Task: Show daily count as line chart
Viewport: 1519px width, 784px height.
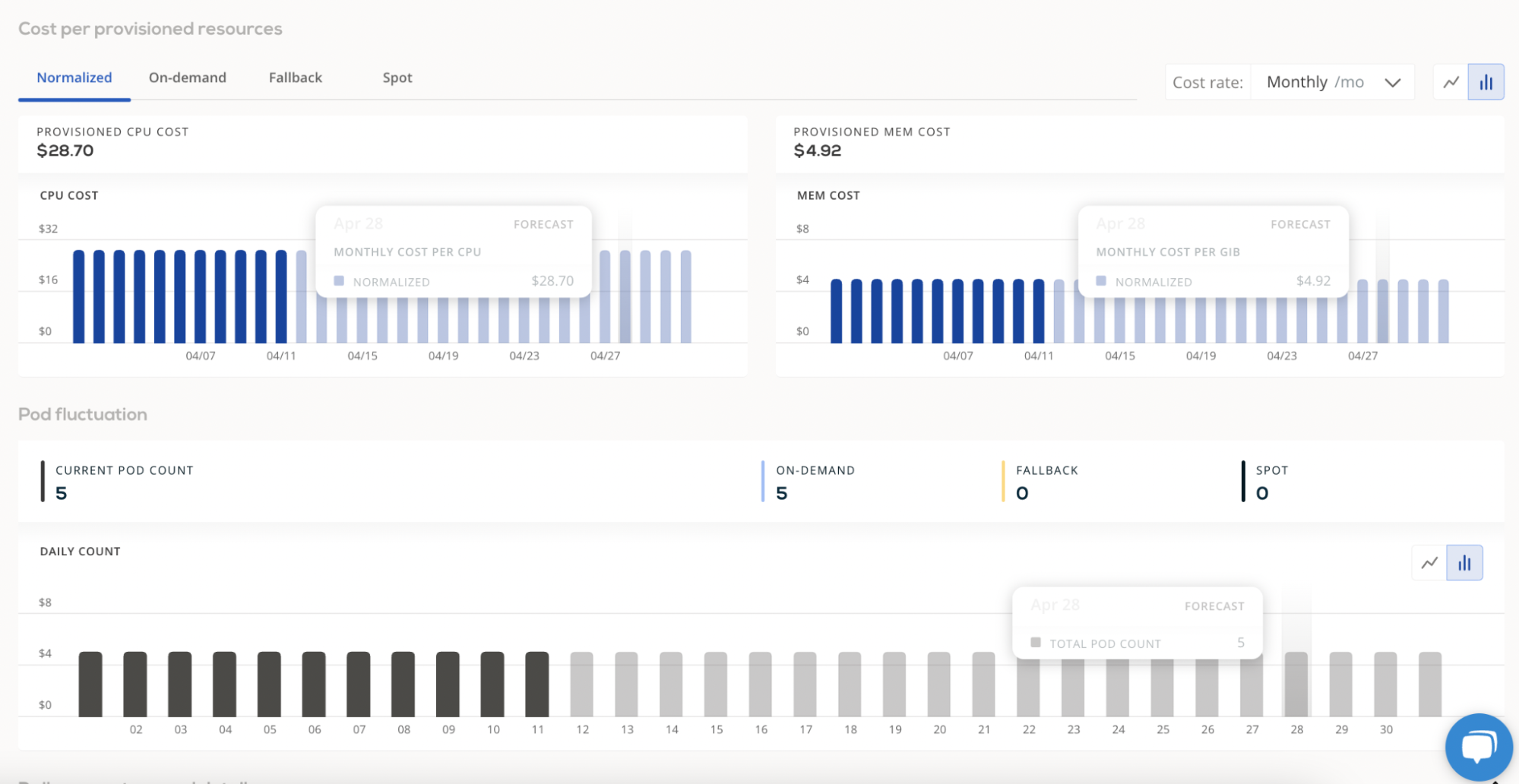Action: pos(1429,563)
